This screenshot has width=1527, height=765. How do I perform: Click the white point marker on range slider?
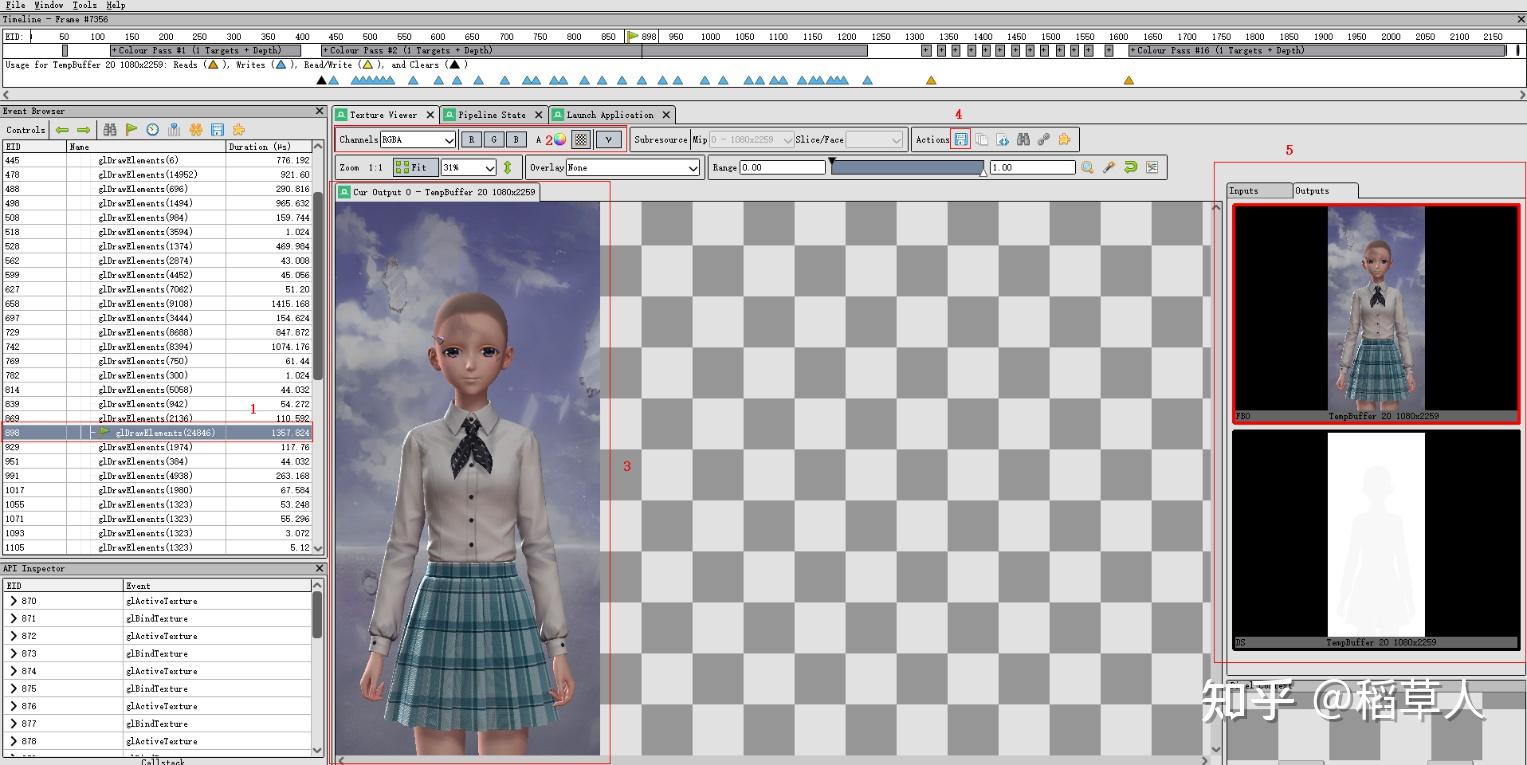tap(983, 174)
